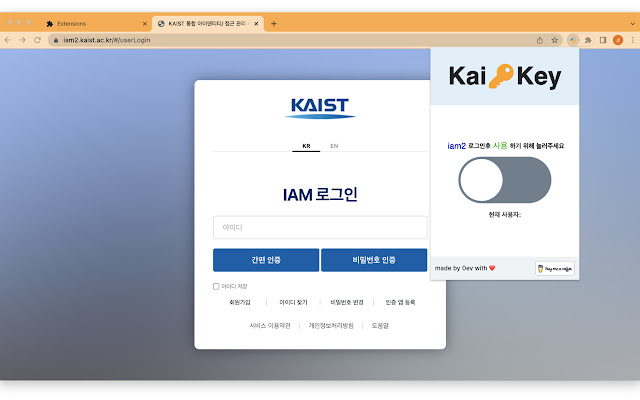Click the blue 'iam2' word in KaiKey popup
This screenshot has height=400, width=640.
[x=456, y=146]
